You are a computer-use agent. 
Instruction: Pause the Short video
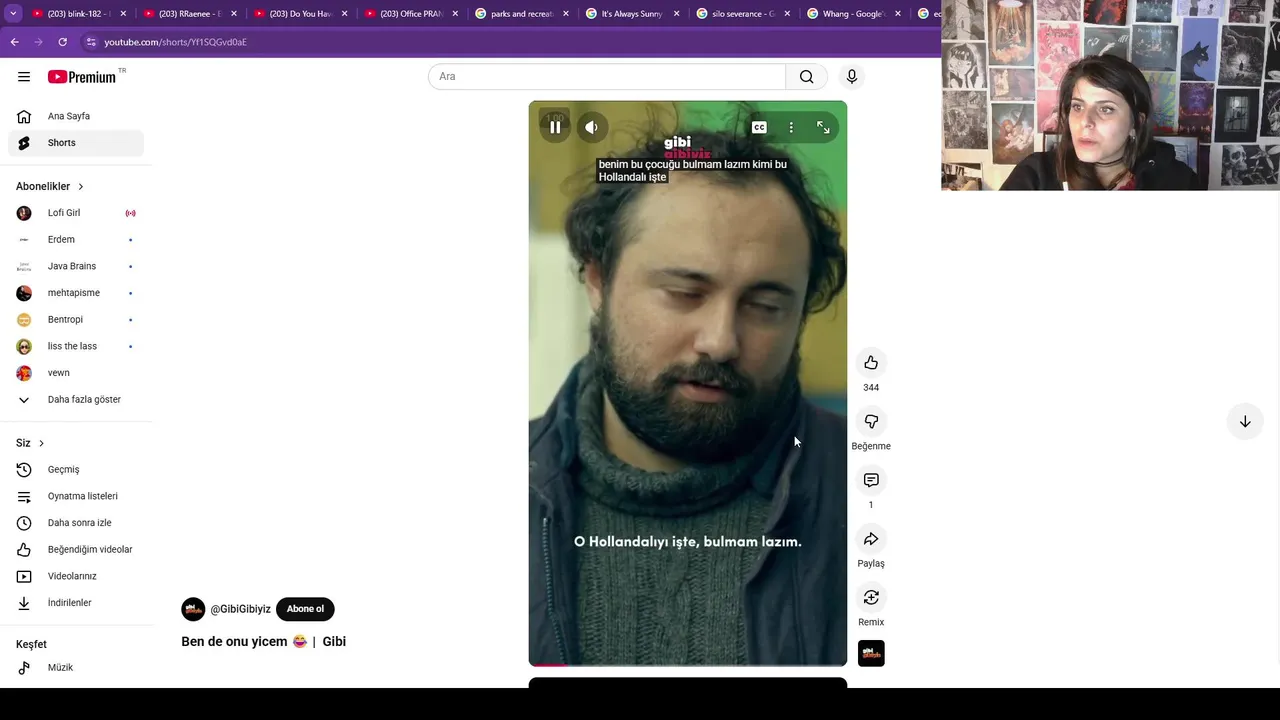click(x=555, y=127)
